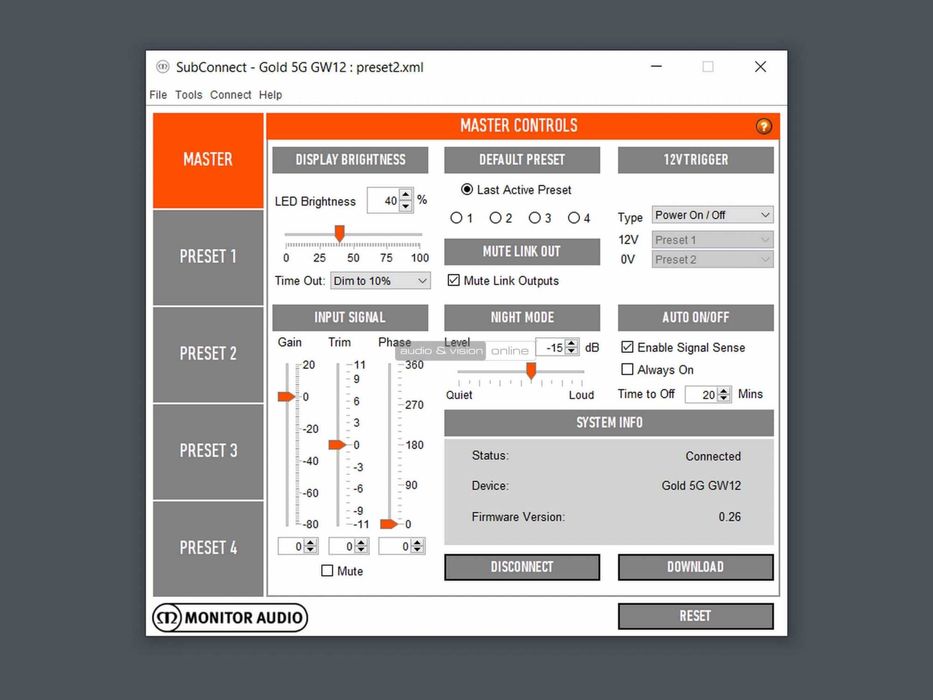The width and height of the screenshot is (933, 700).
Task: Select Last Active Preset radio button
Action: click(467, 189)
